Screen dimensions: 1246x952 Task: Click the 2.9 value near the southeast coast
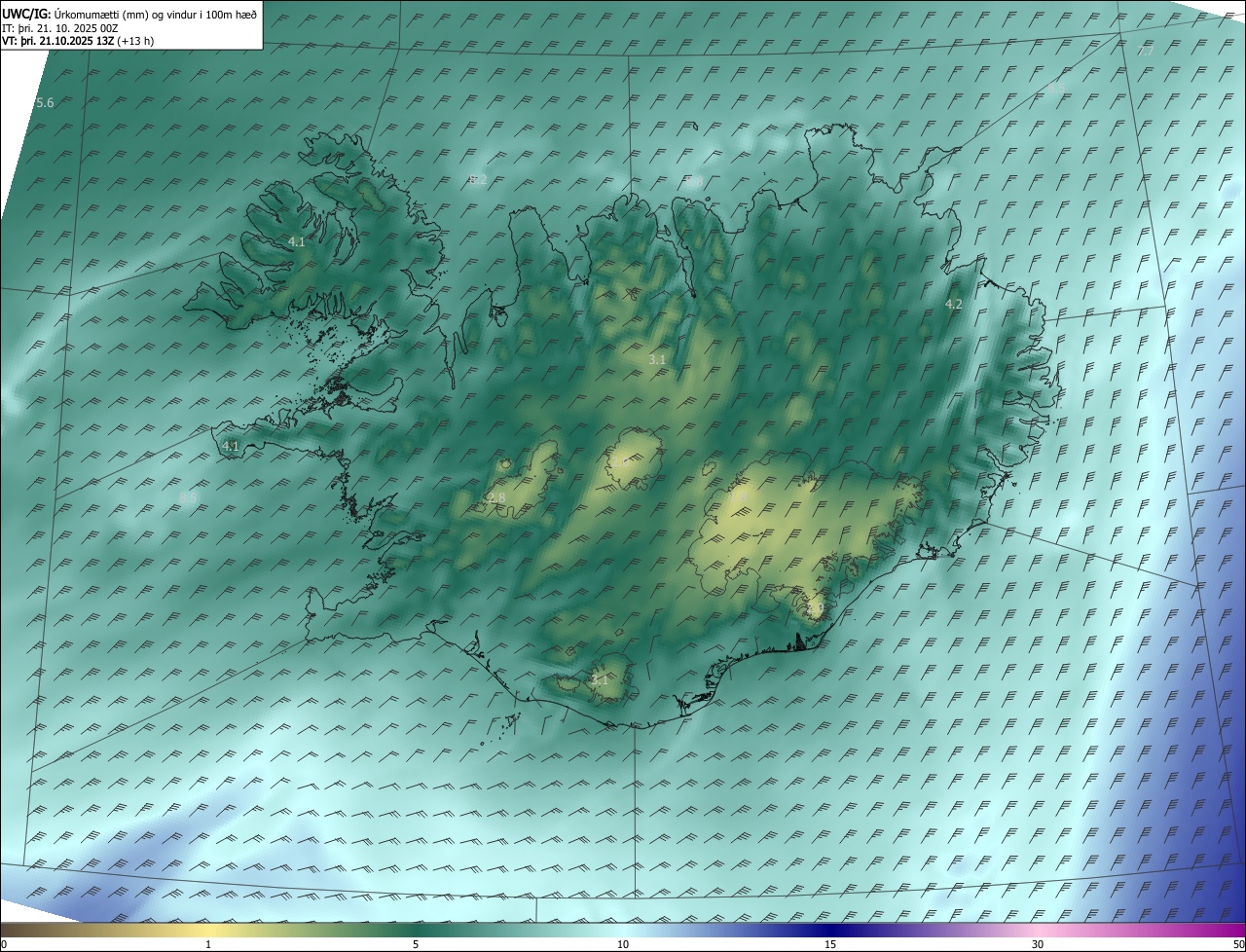click(816, 607)
